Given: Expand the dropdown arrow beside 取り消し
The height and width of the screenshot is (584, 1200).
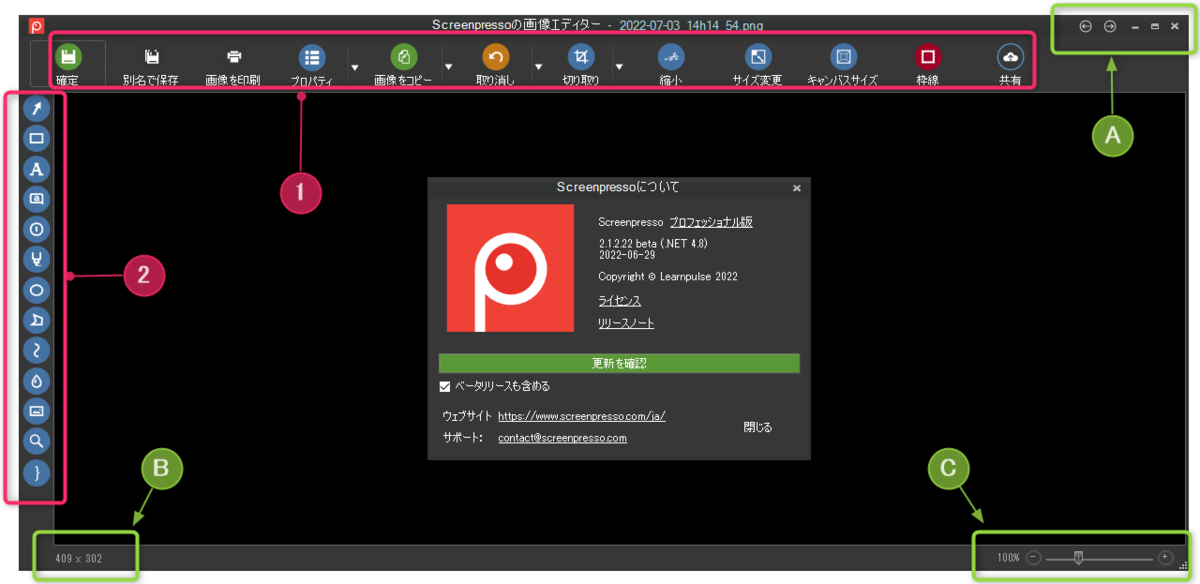Looking at the screenshot, I should [x=538, y=67].
